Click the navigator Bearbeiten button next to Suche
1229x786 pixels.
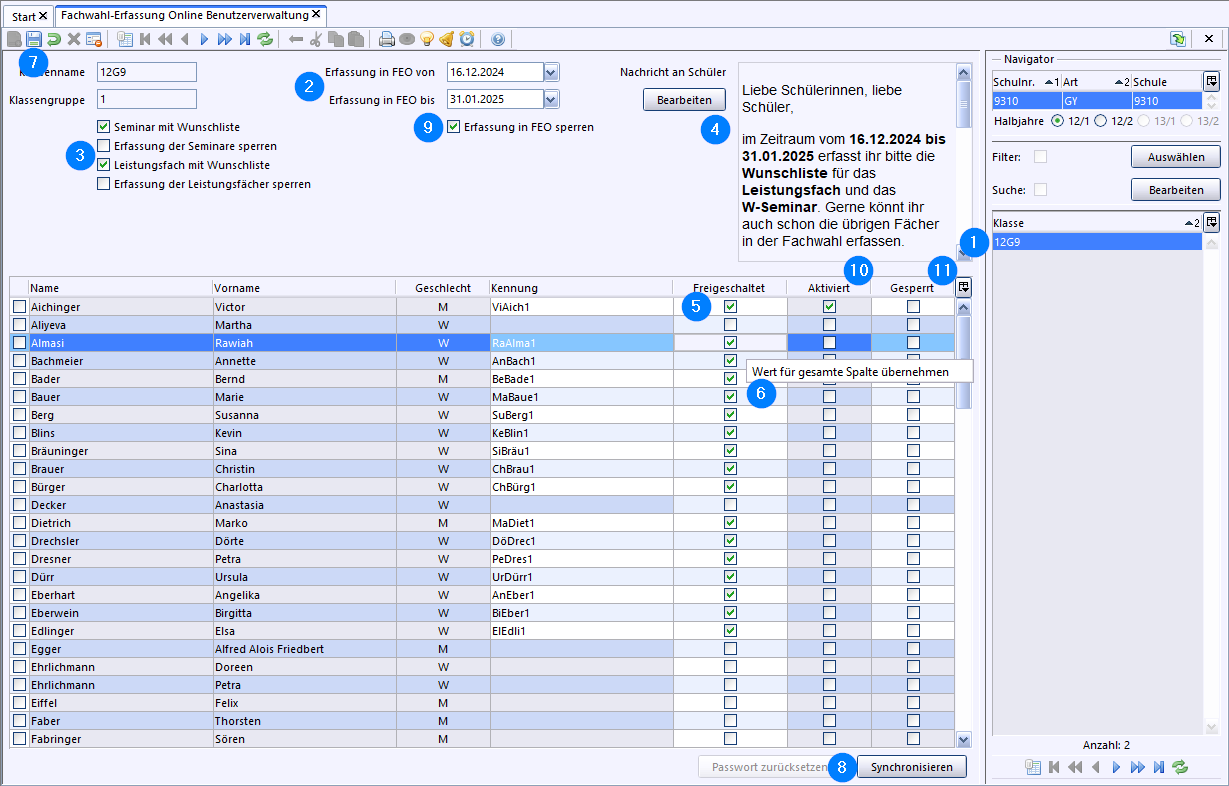pos(1175,190)
